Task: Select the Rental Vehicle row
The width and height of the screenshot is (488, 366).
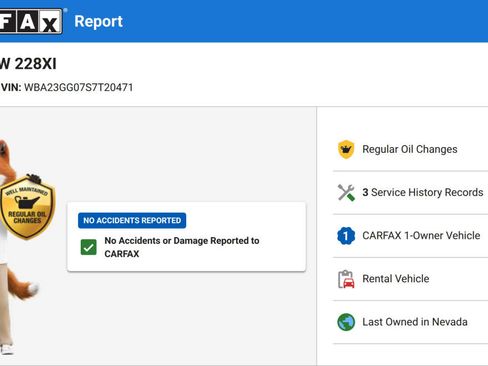Action: coord(410,279)
